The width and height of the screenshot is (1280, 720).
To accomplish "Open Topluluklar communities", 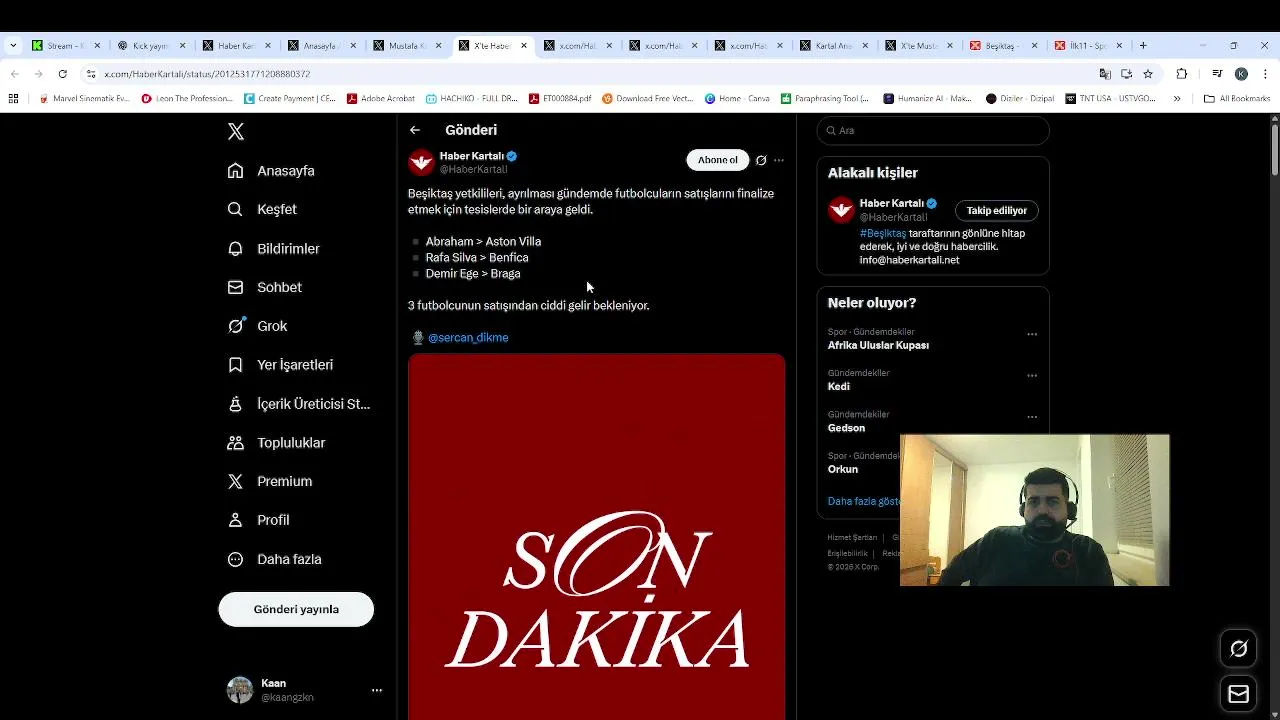I will [x=276, y=442].
